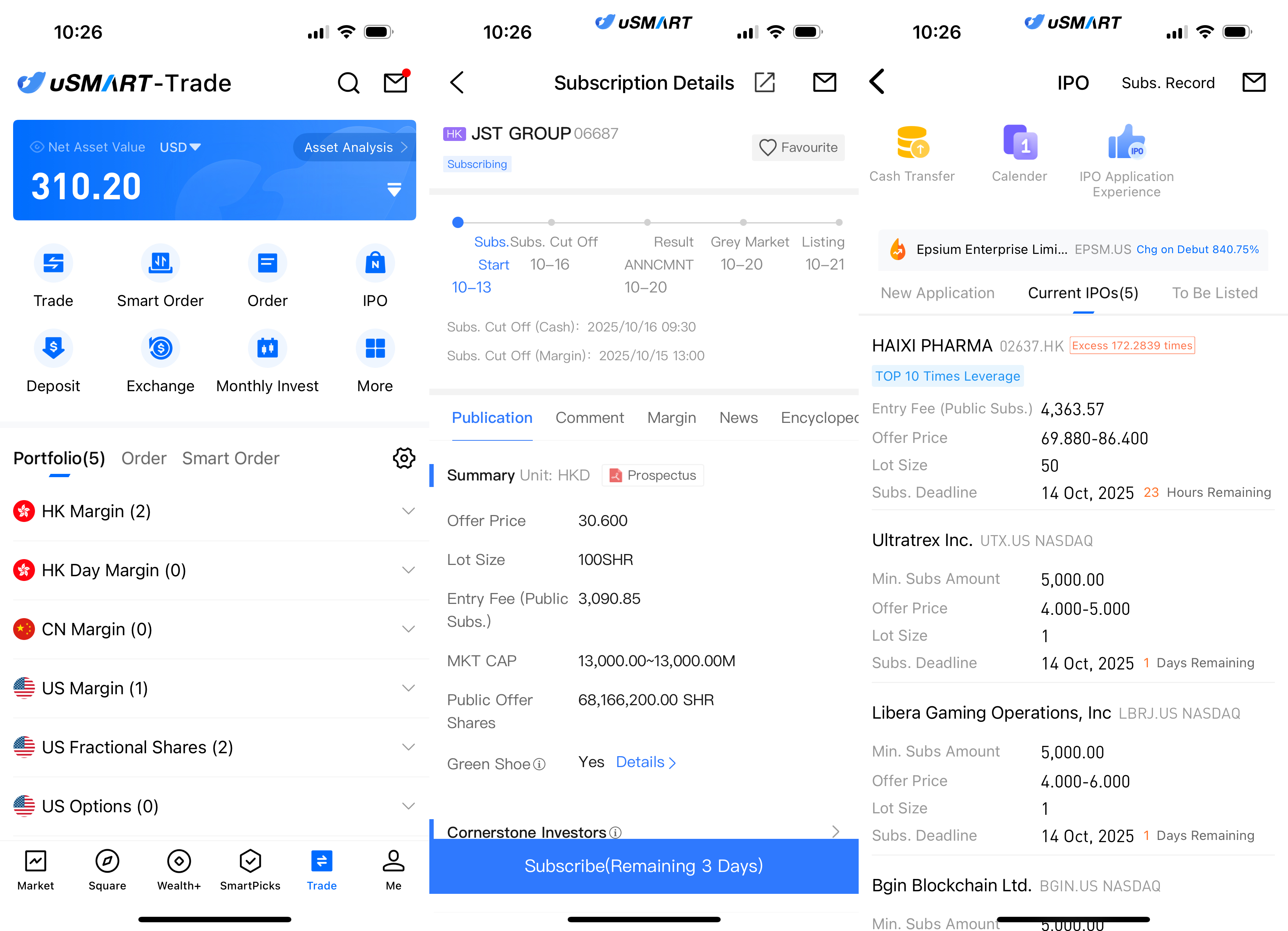The height and width of the screenshot is (931, 1288).
Task: Open the Cash Transfer coins icon
Action: [912, 142]
